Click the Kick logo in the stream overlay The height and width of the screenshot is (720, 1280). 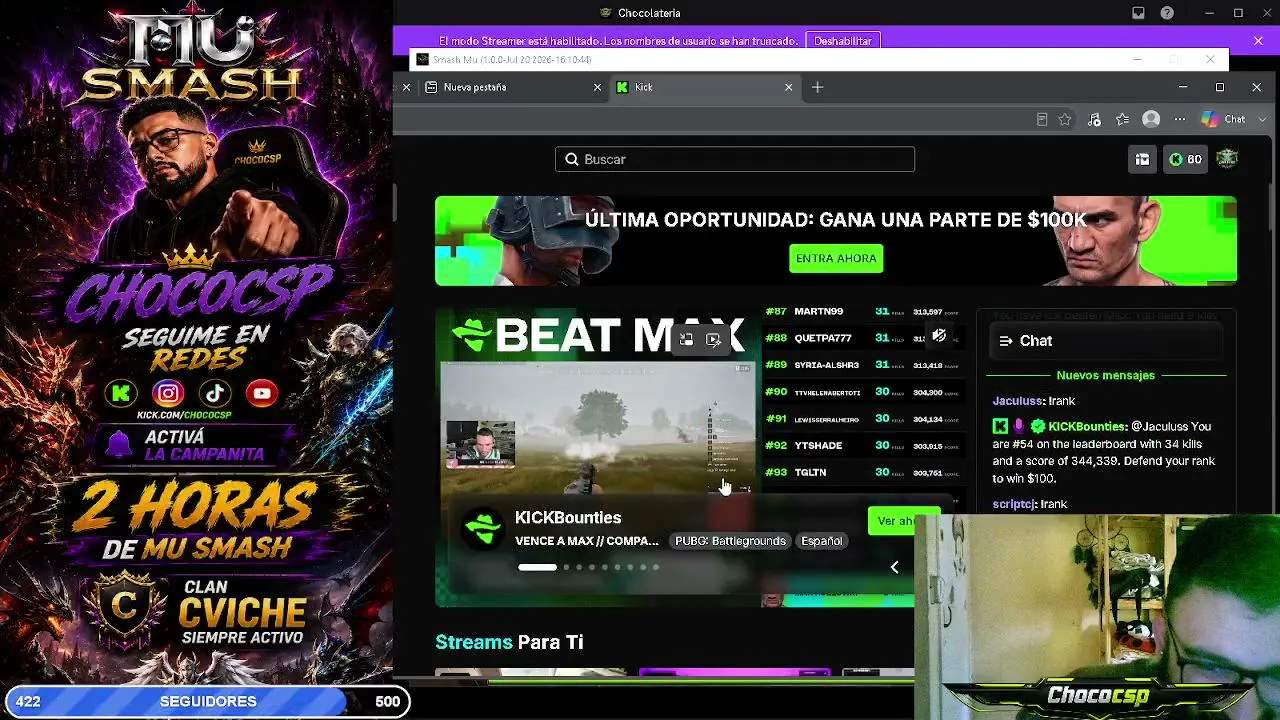pos(121,393)
